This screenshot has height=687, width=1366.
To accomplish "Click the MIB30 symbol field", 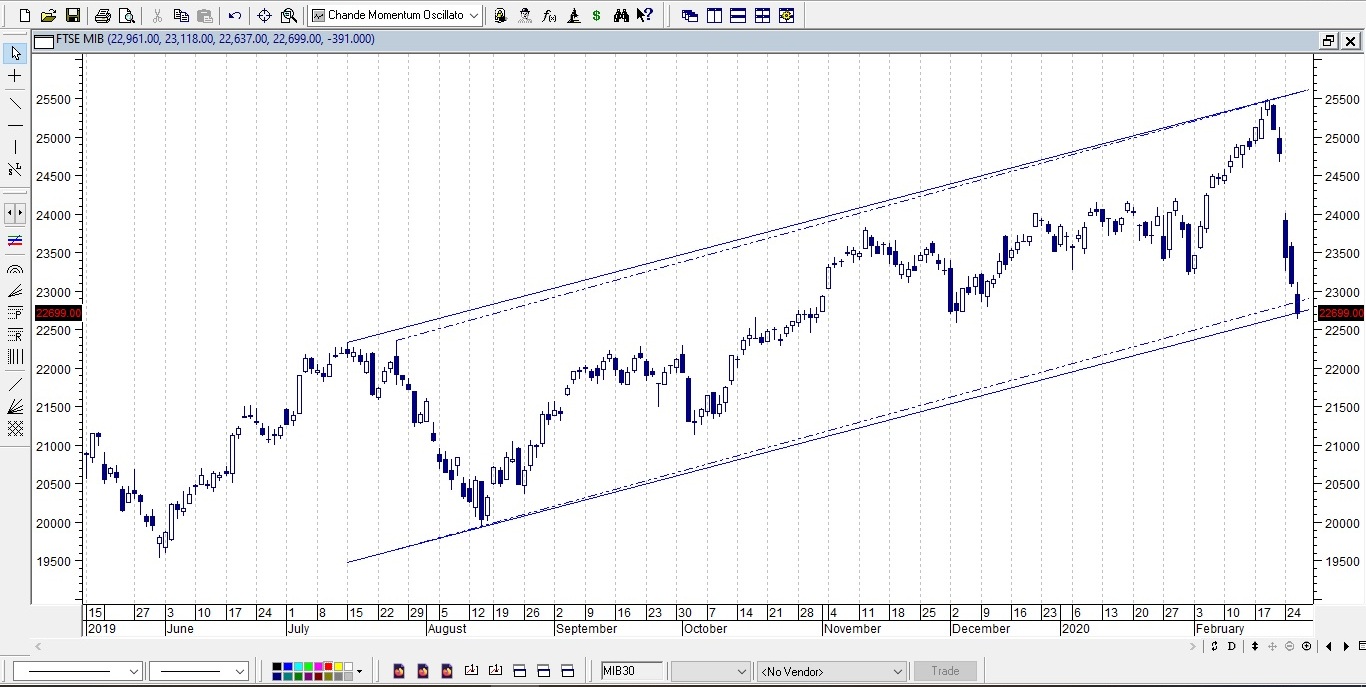I will pos(631,671).
